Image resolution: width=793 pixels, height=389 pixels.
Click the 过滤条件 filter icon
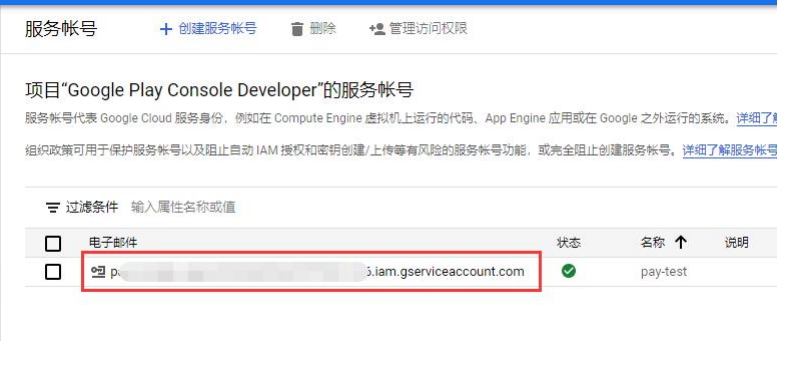pos(53,207)
